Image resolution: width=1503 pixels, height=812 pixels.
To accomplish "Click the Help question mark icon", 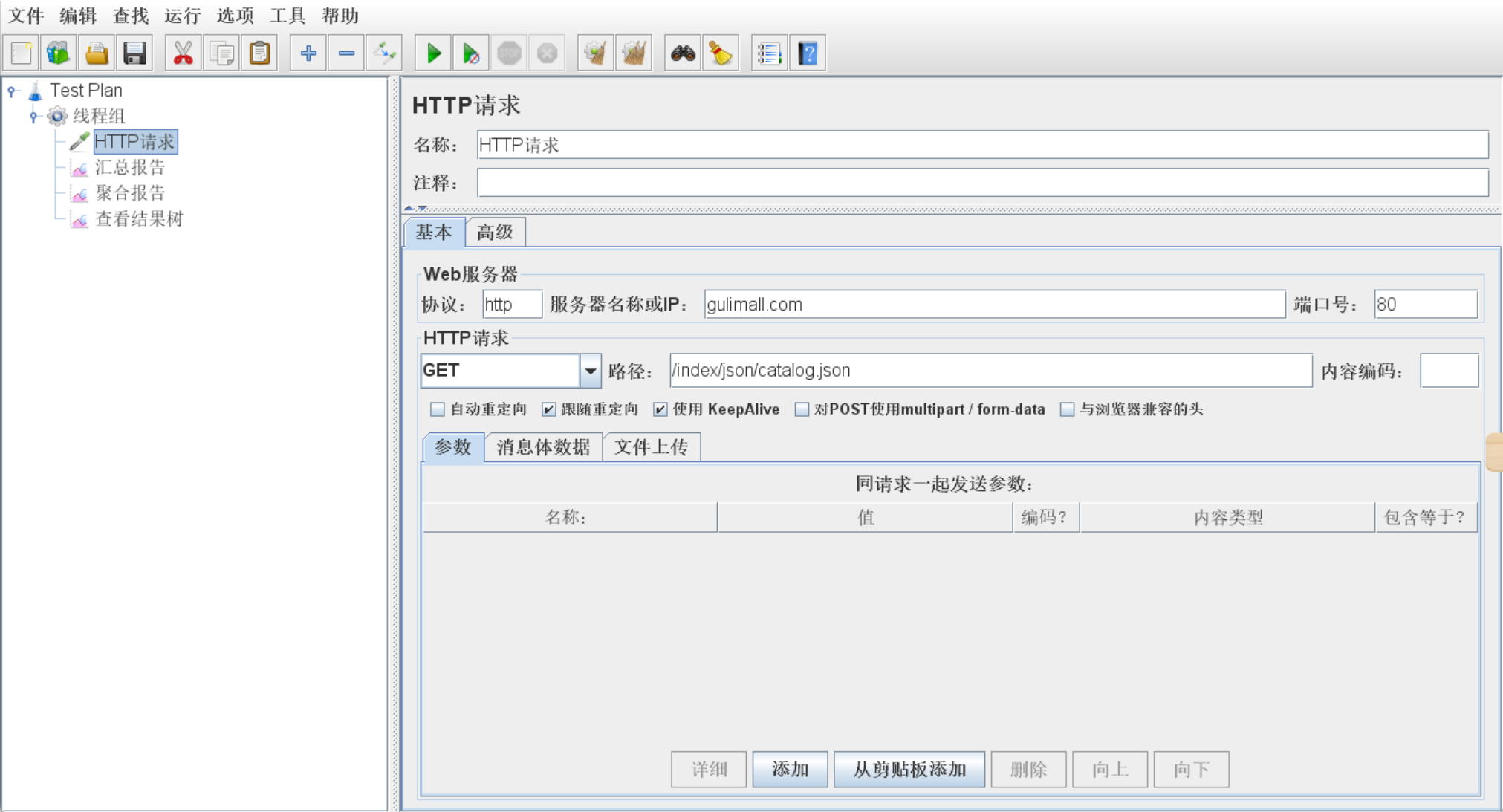I will [808, 53].
